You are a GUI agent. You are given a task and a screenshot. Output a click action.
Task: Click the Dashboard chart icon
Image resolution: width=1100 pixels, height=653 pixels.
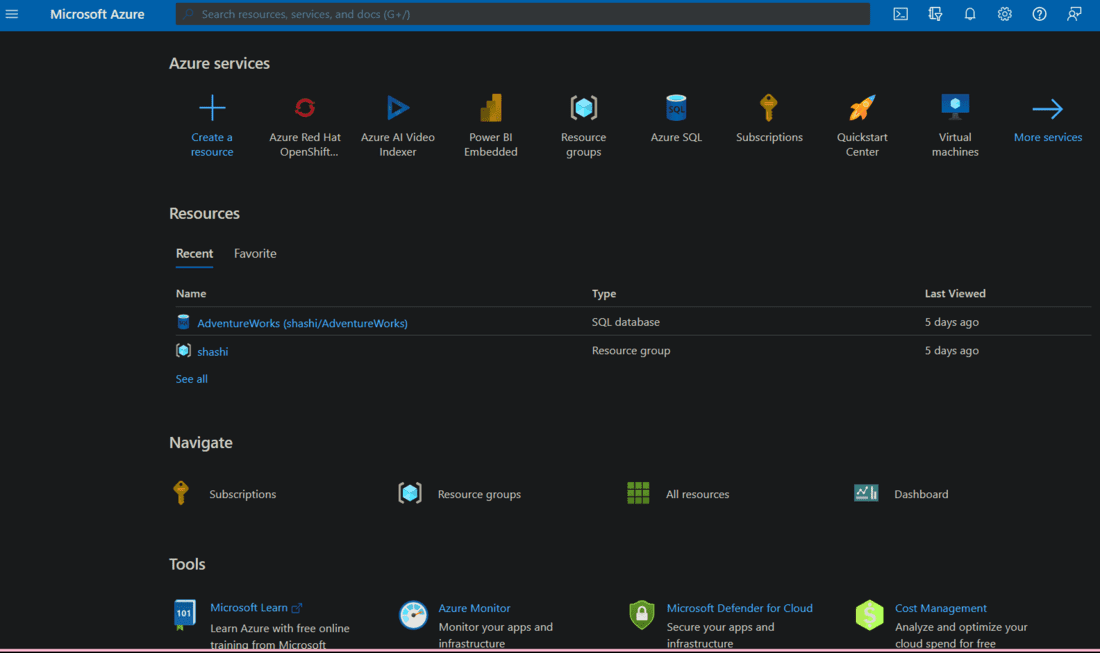point(866,493)
